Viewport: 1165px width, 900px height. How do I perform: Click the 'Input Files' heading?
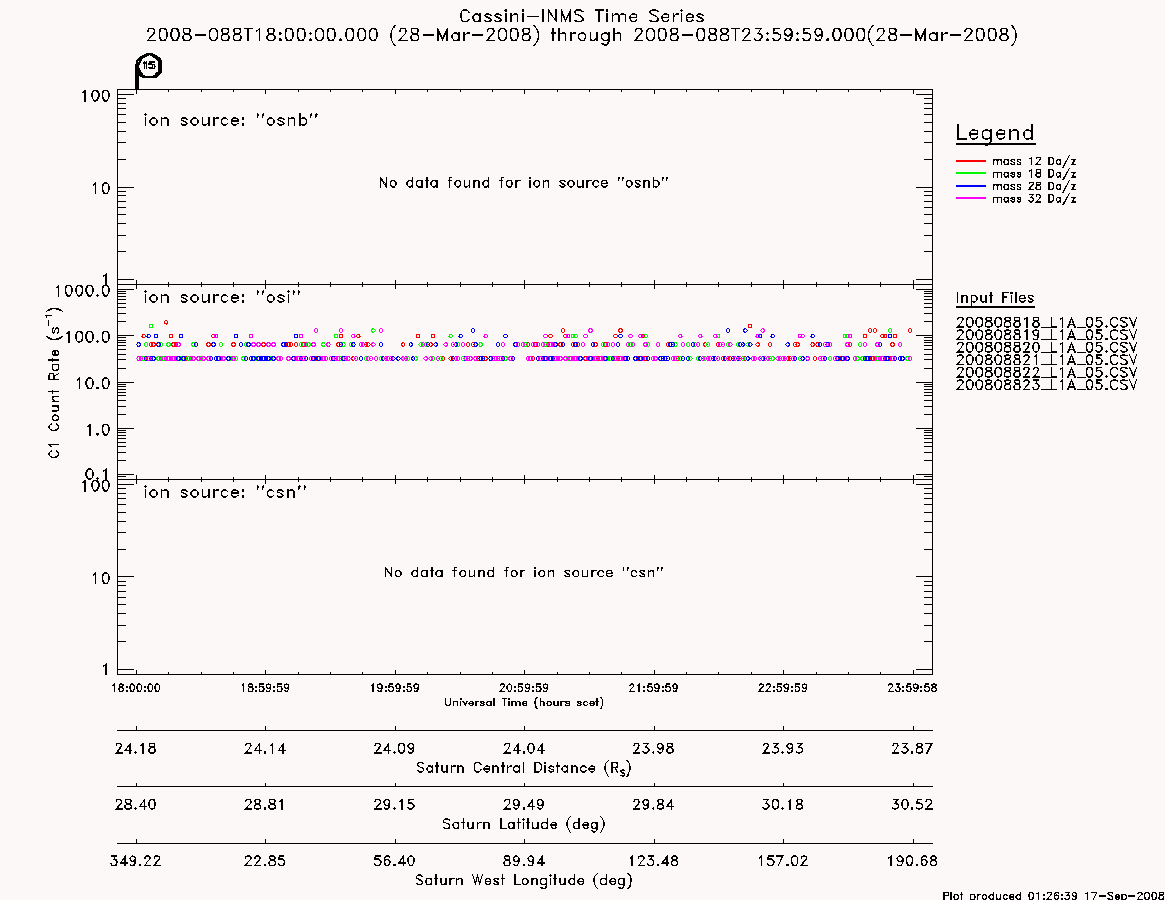[x=995, y=298]
